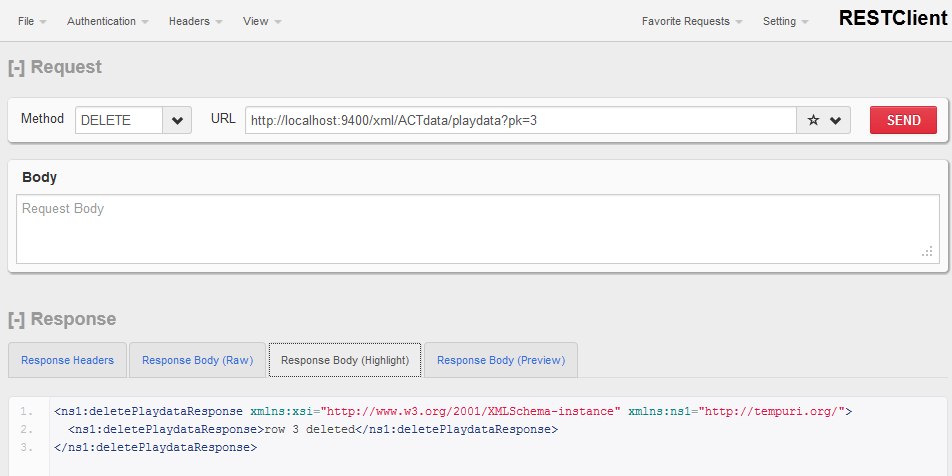Click inside the URL input field

coord(520,120)
